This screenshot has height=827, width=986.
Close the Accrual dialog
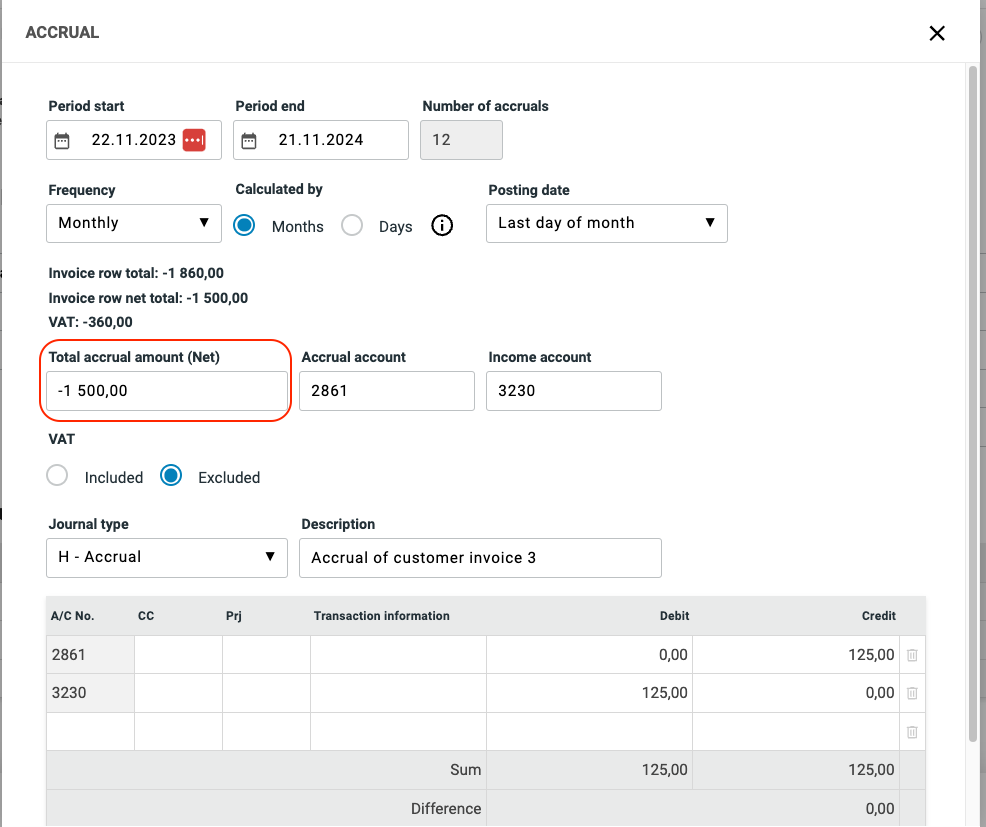pos(937,33)
